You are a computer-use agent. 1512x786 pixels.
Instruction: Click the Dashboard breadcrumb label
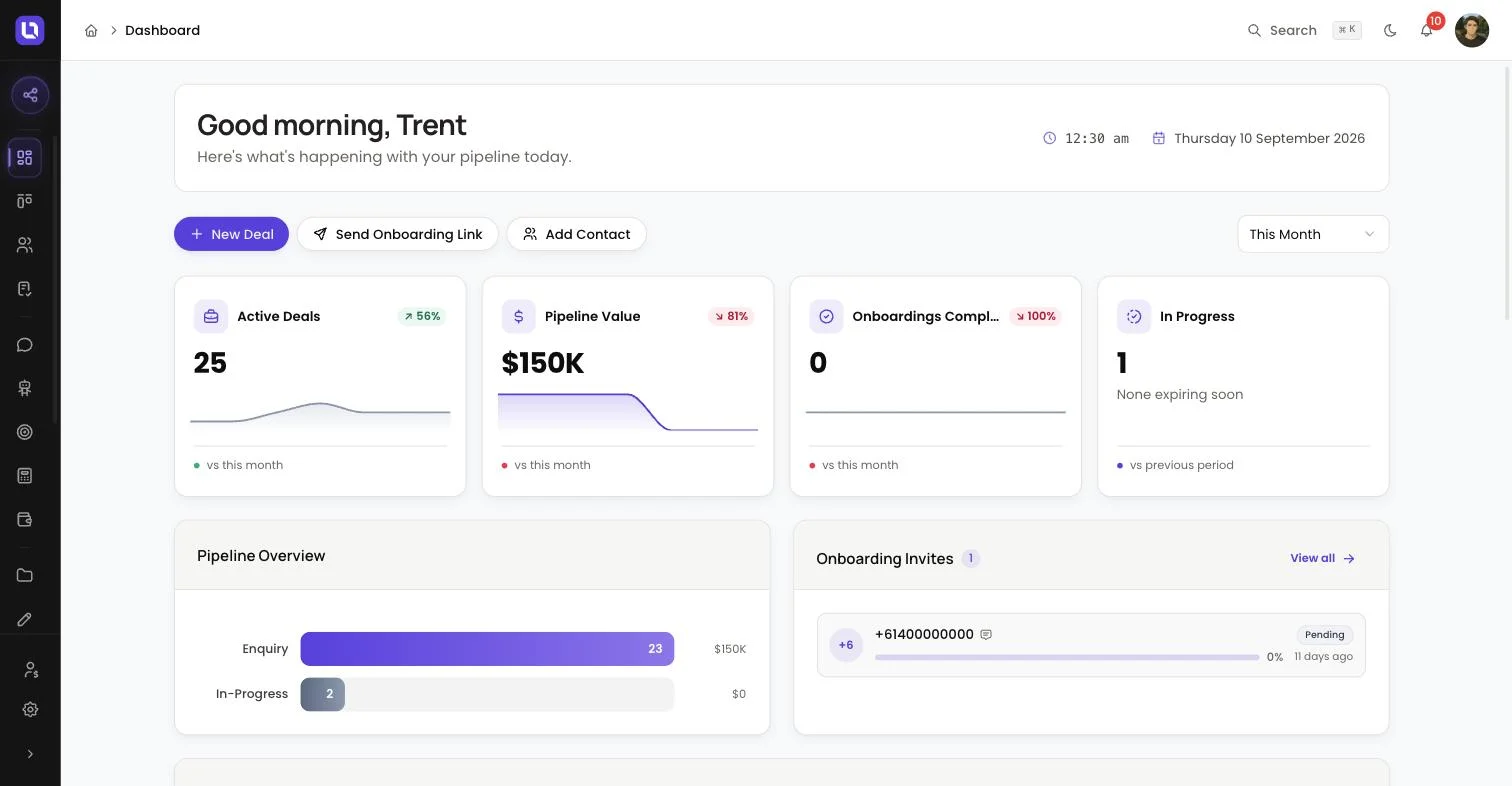pyautogui.click(x=162, y=30)
